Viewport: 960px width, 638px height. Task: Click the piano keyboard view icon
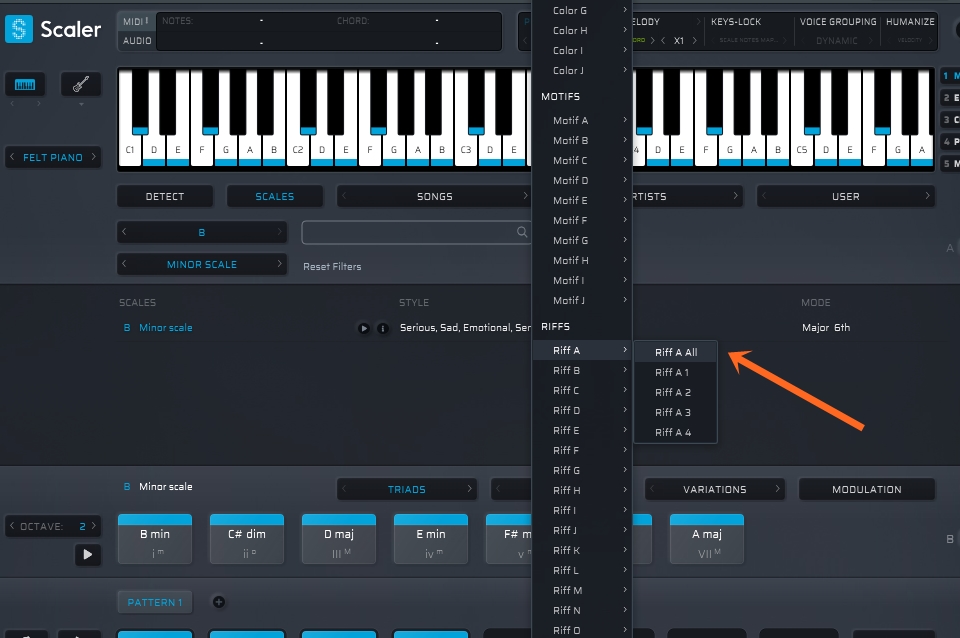point(25,85)
